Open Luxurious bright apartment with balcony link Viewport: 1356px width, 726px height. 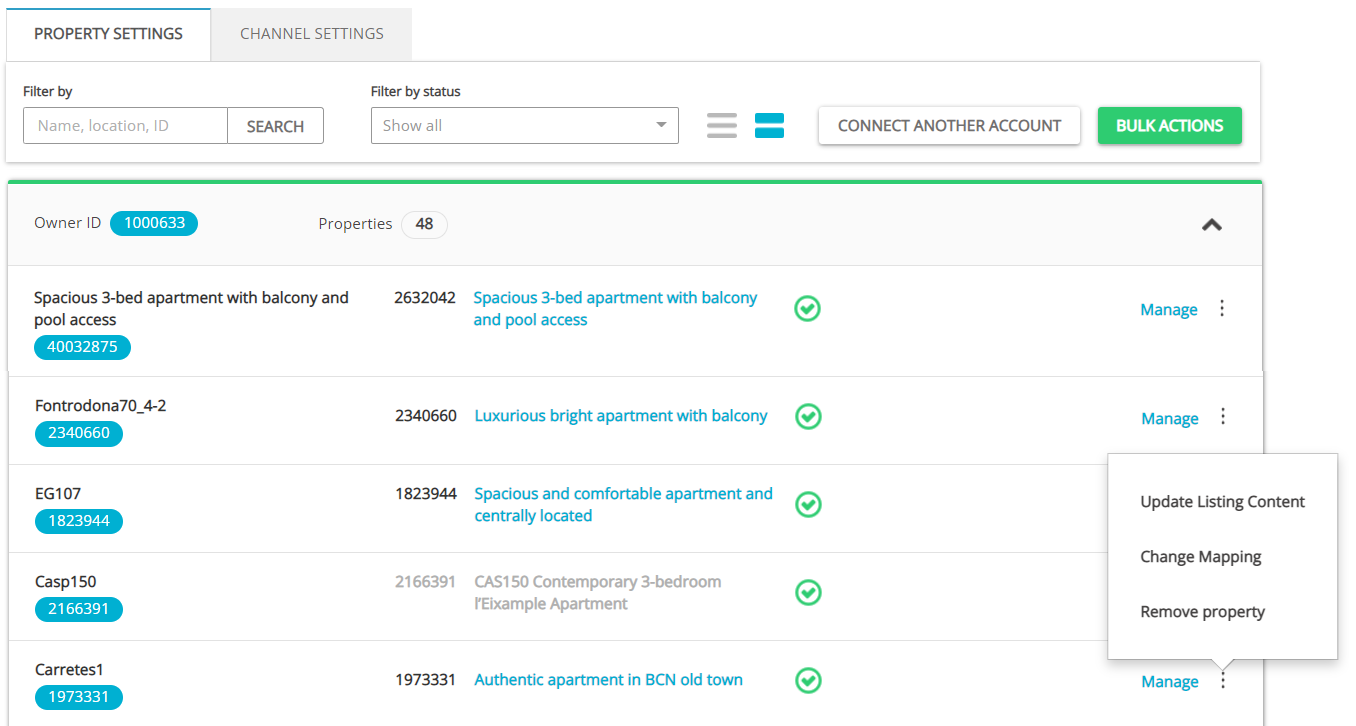[x=621, y=416]
